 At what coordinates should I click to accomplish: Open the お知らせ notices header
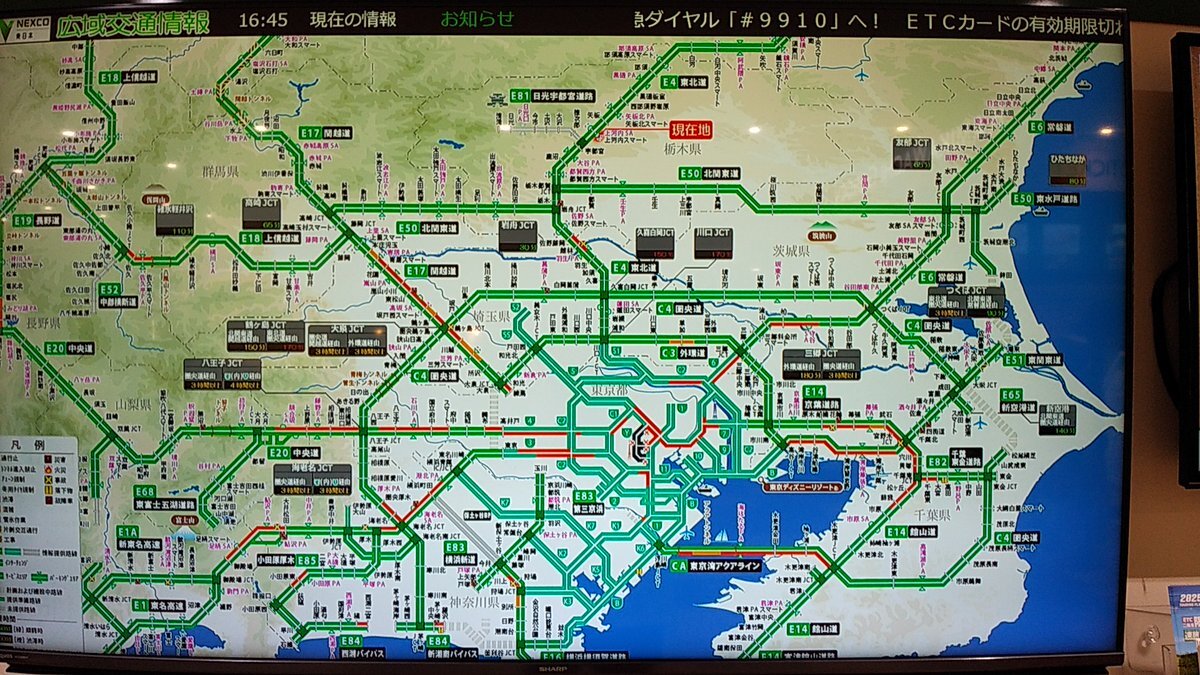(478, 19)
